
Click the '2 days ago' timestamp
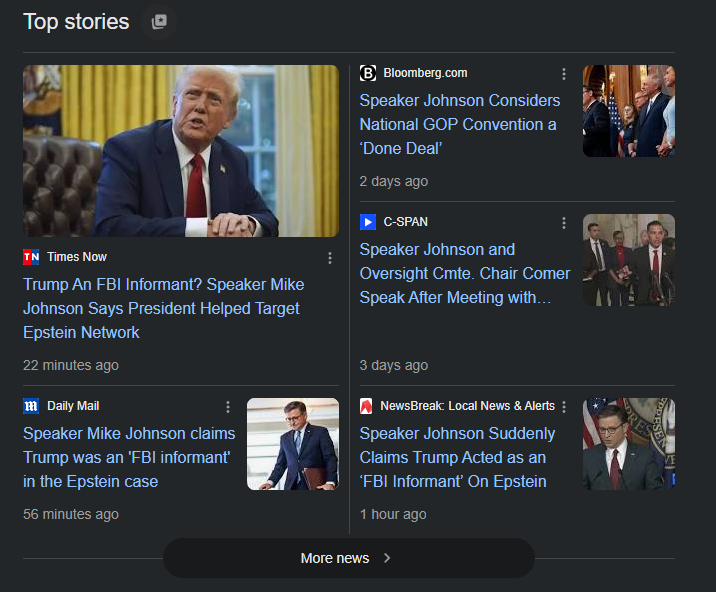(x=394, y=181)
